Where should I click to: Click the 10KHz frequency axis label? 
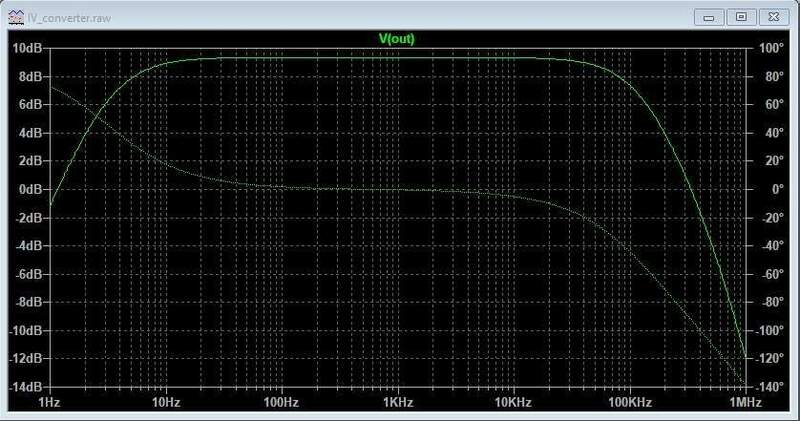(512, 402)
